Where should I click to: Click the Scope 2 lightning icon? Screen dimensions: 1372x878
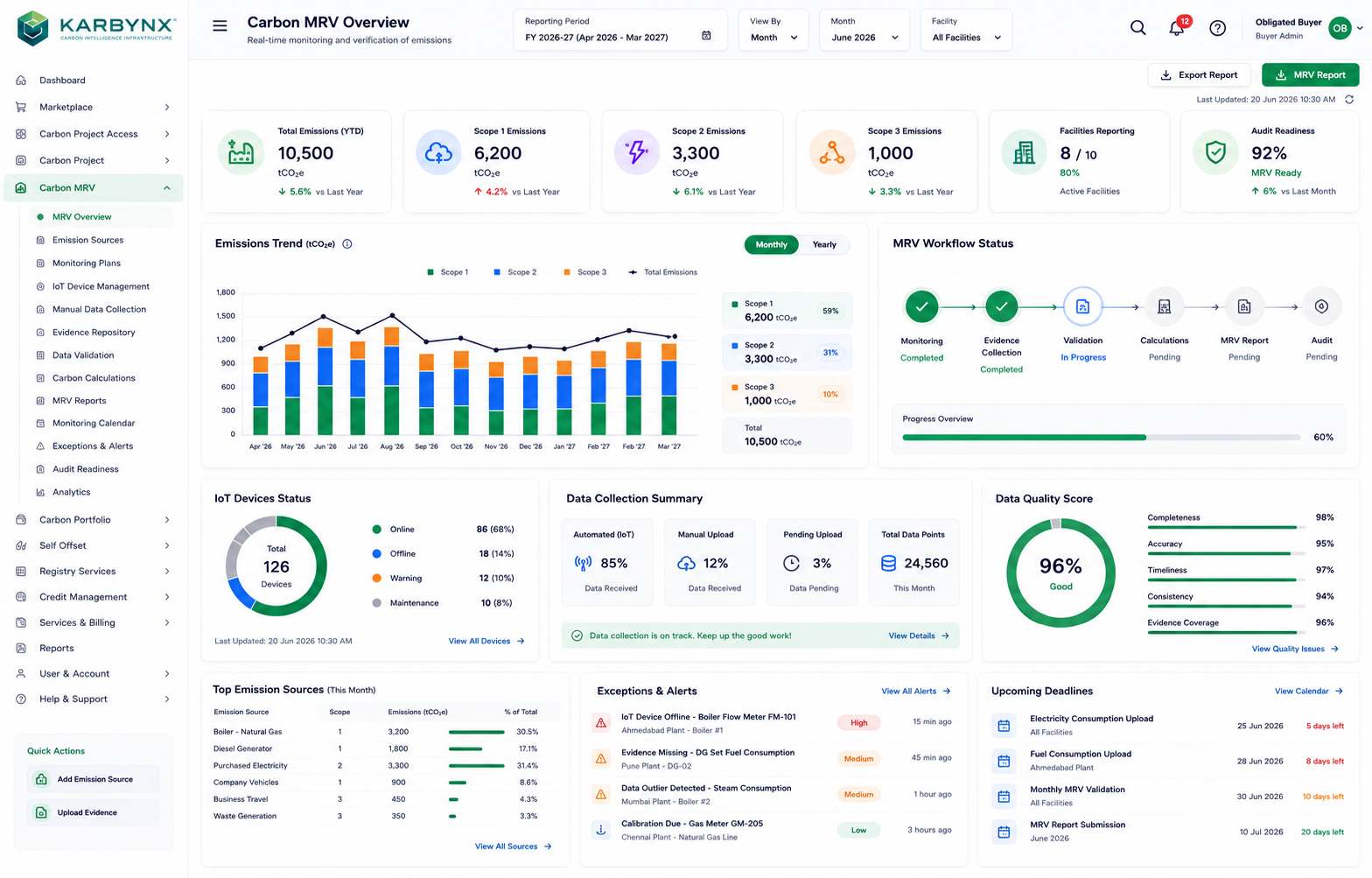click(637, 152)
